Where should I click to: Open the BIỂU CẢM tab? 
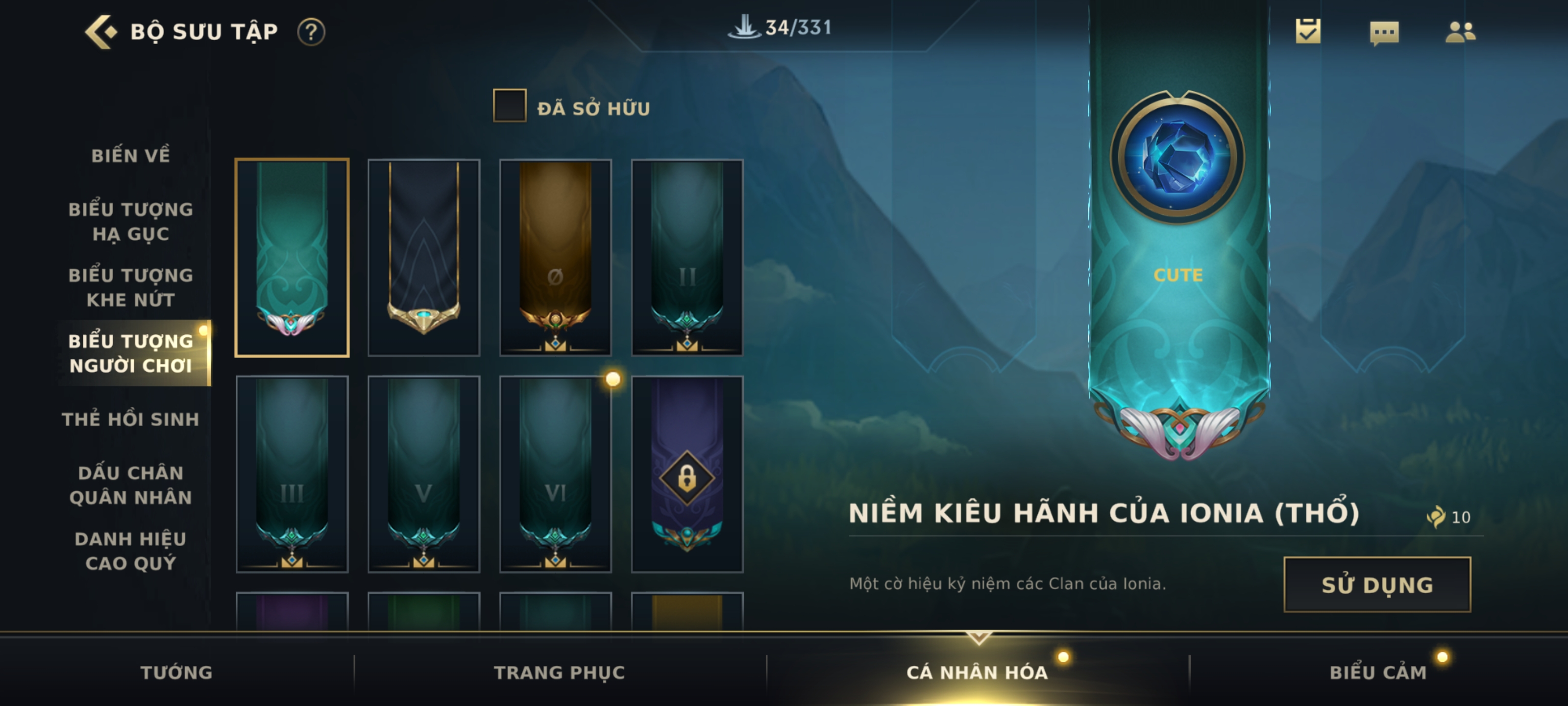(1378, 673)
